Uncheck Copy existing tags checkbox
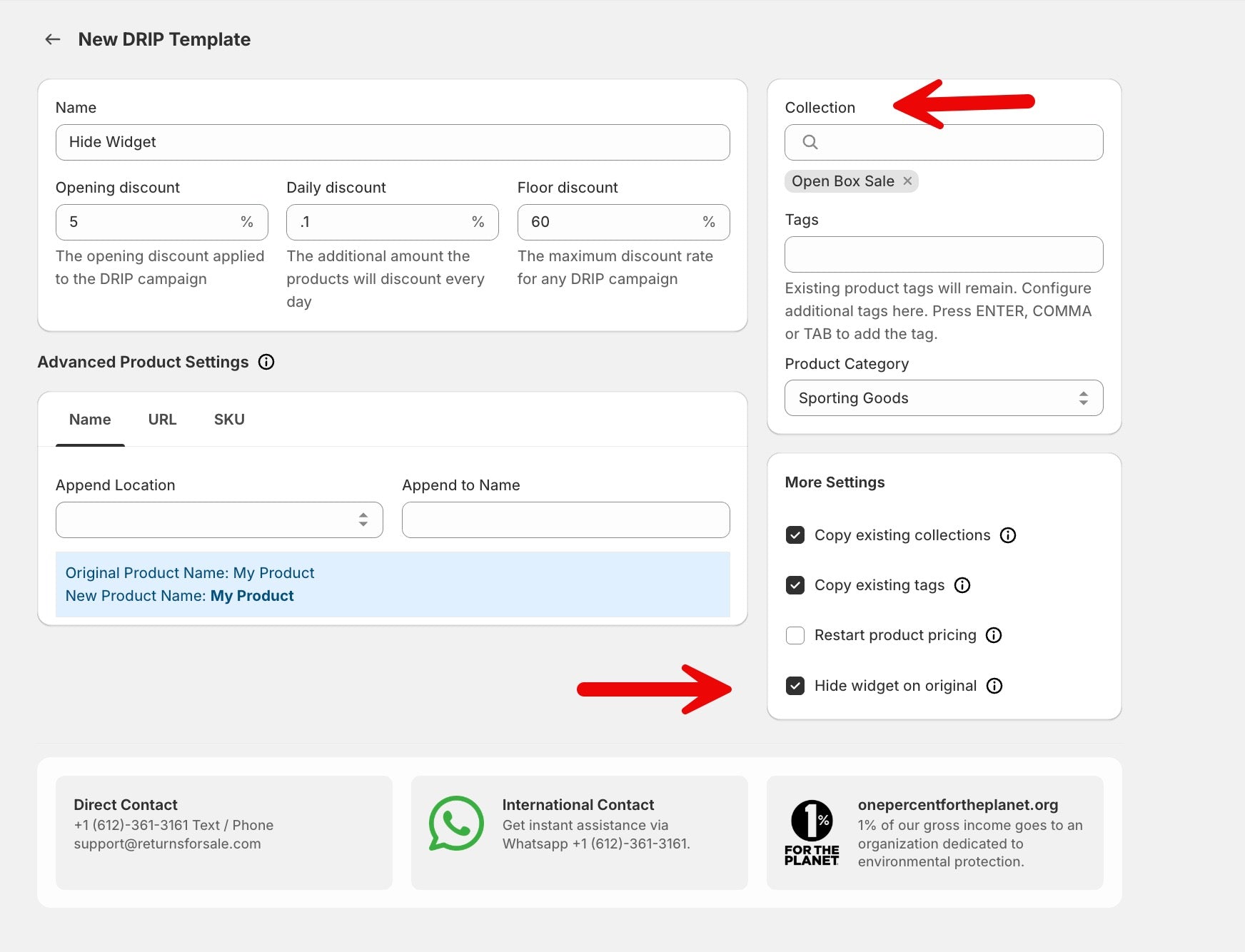The height and width of the screenshot is (952, 1245). (795, 585)
